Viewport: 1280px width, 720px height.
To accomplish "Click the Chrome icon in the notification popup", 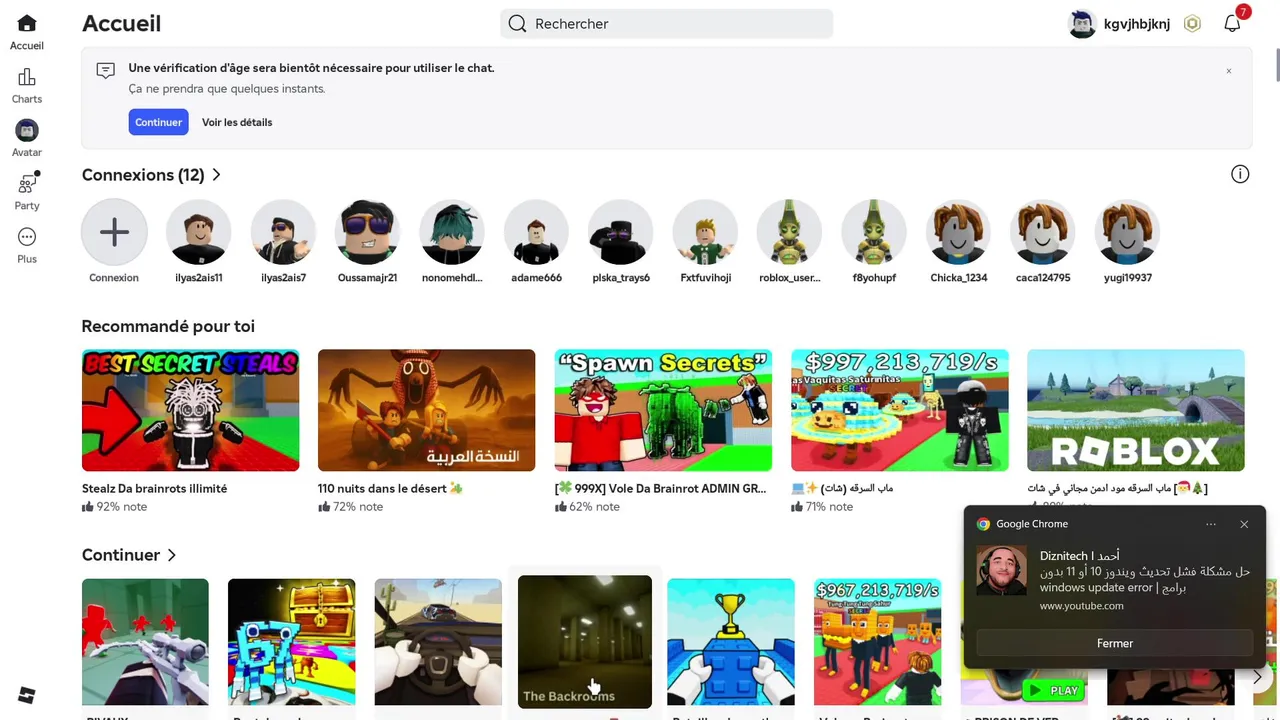I will coord(983,524).
